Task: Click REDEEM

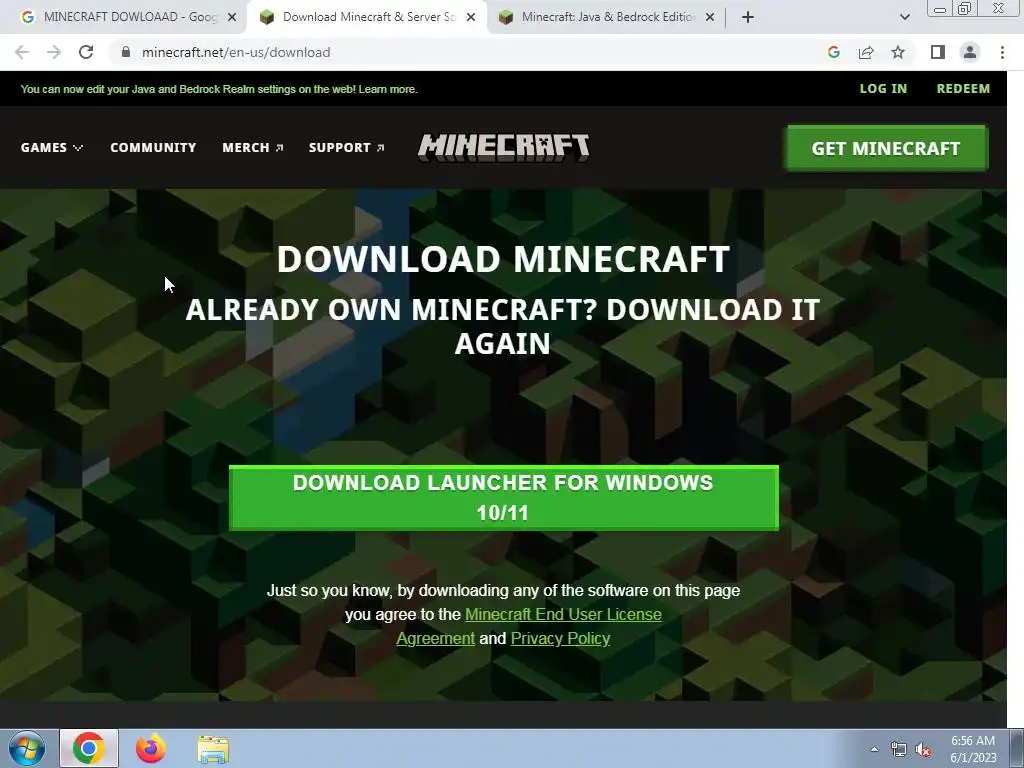Action: point(963,89)
